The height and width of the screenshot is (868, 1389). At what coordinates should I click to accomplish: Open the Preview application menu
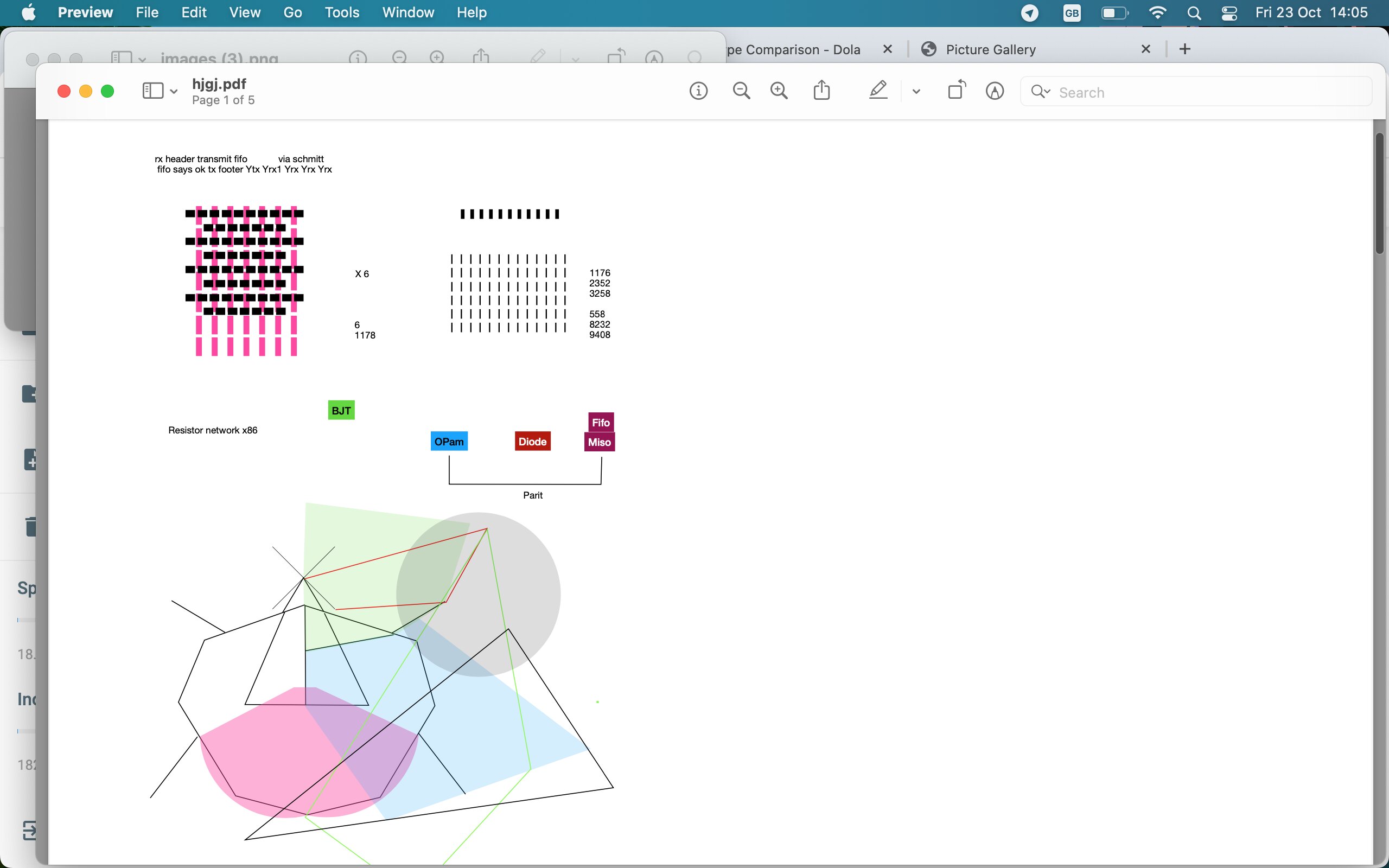tap(85, 12)
